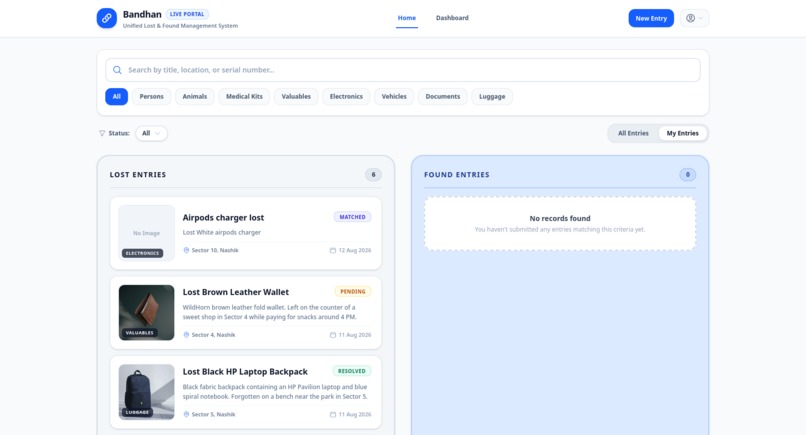
Task: Filter by Luggage category
Action: (x=492, y=97)
